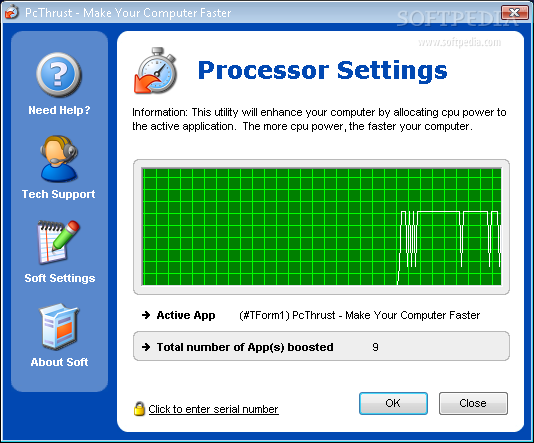Close the PcThrust window with the red X
Screen dimensions: 534x443
coord(514,13)
